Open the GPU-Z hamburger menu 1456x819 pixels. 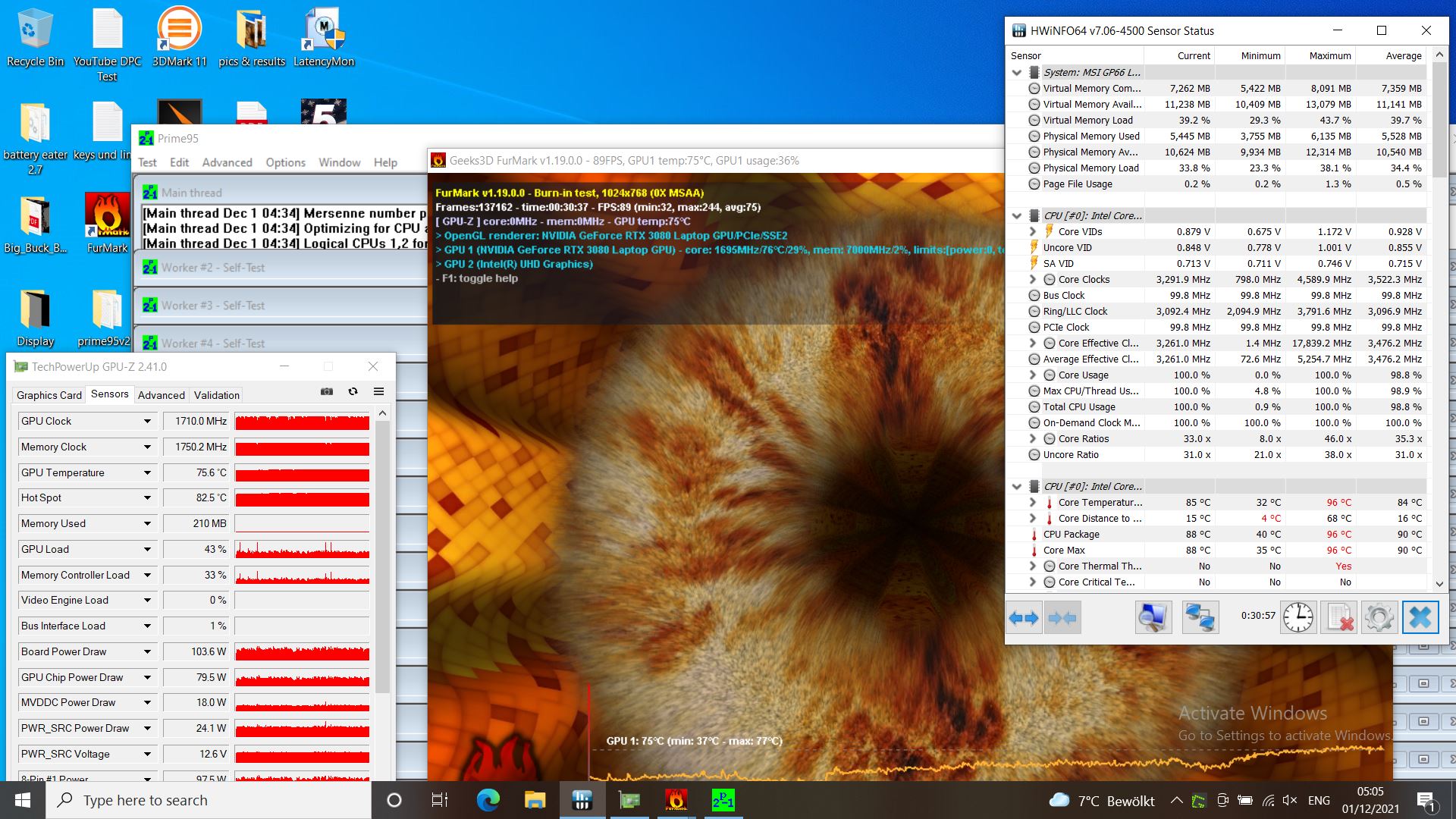(x=378, y=391)
